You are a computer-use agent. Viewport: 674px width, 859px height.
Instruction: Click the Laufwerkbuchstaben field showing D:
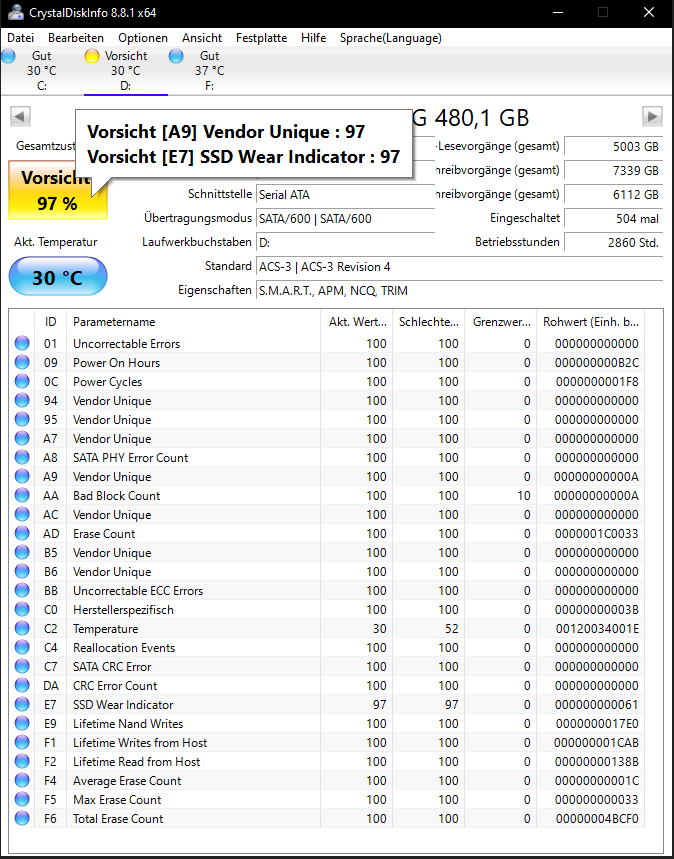[345, 242]
